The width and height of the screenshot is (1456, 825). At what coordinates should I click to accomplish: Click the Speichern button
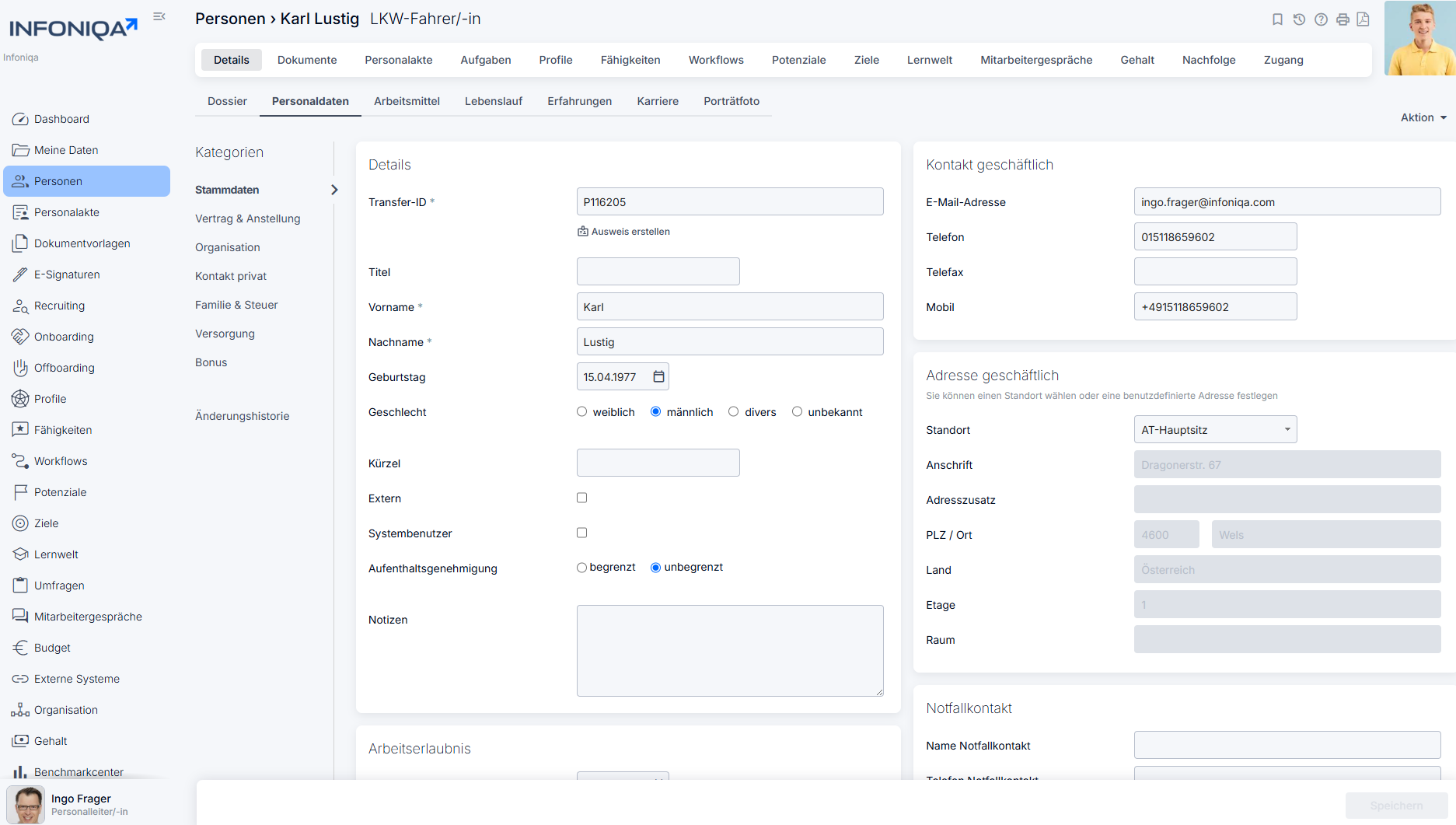pos(1396,806)
